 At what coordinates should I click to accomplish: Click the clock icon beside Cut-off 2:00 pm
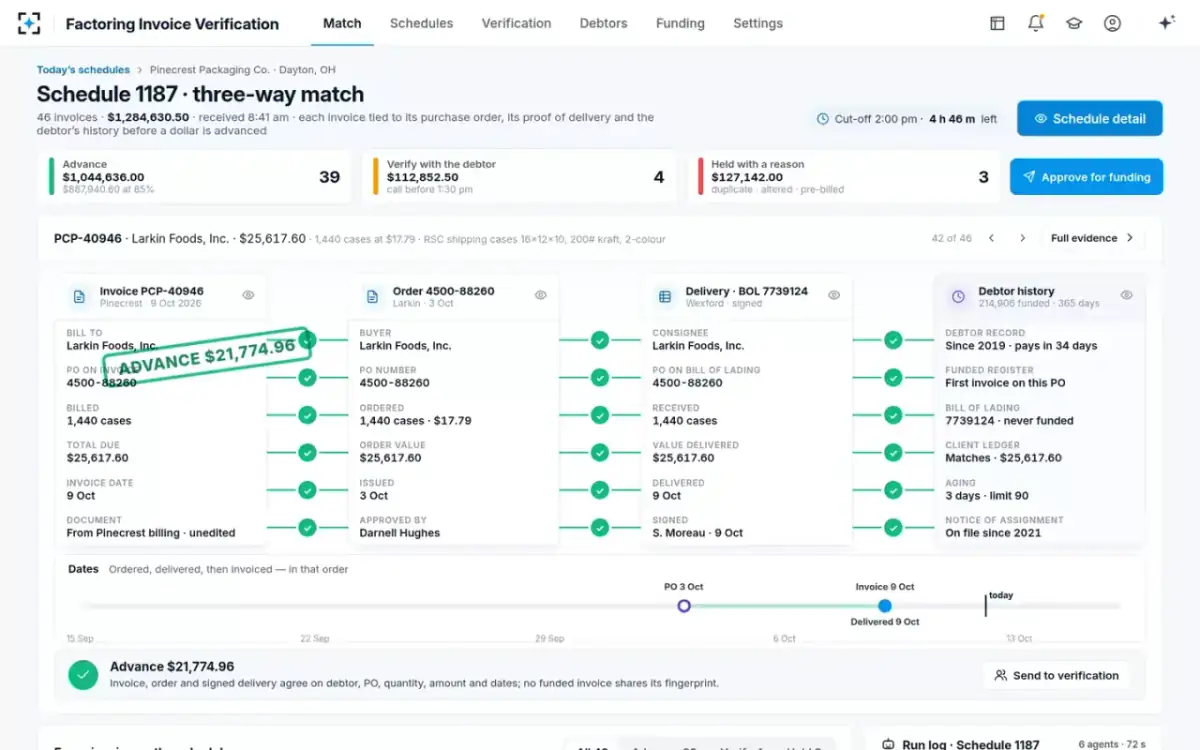coord(823,119)
